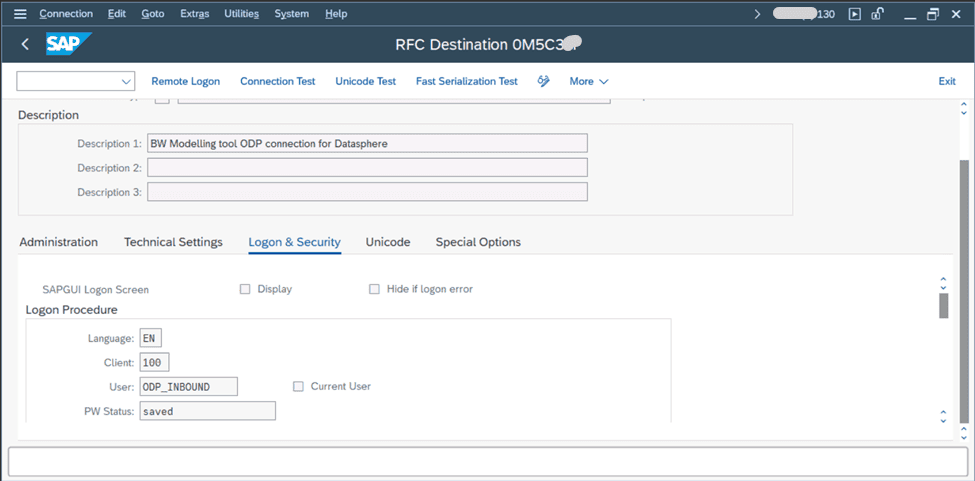
Task: Click the Description 1 field
Action: coord(367,144)
